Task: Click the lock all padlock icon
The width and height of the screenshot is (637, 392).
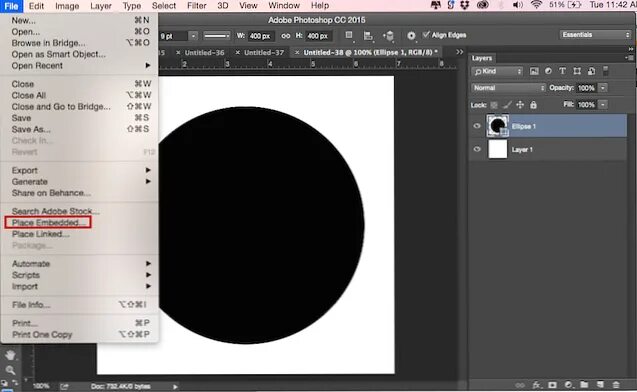Action: (533, 105)
